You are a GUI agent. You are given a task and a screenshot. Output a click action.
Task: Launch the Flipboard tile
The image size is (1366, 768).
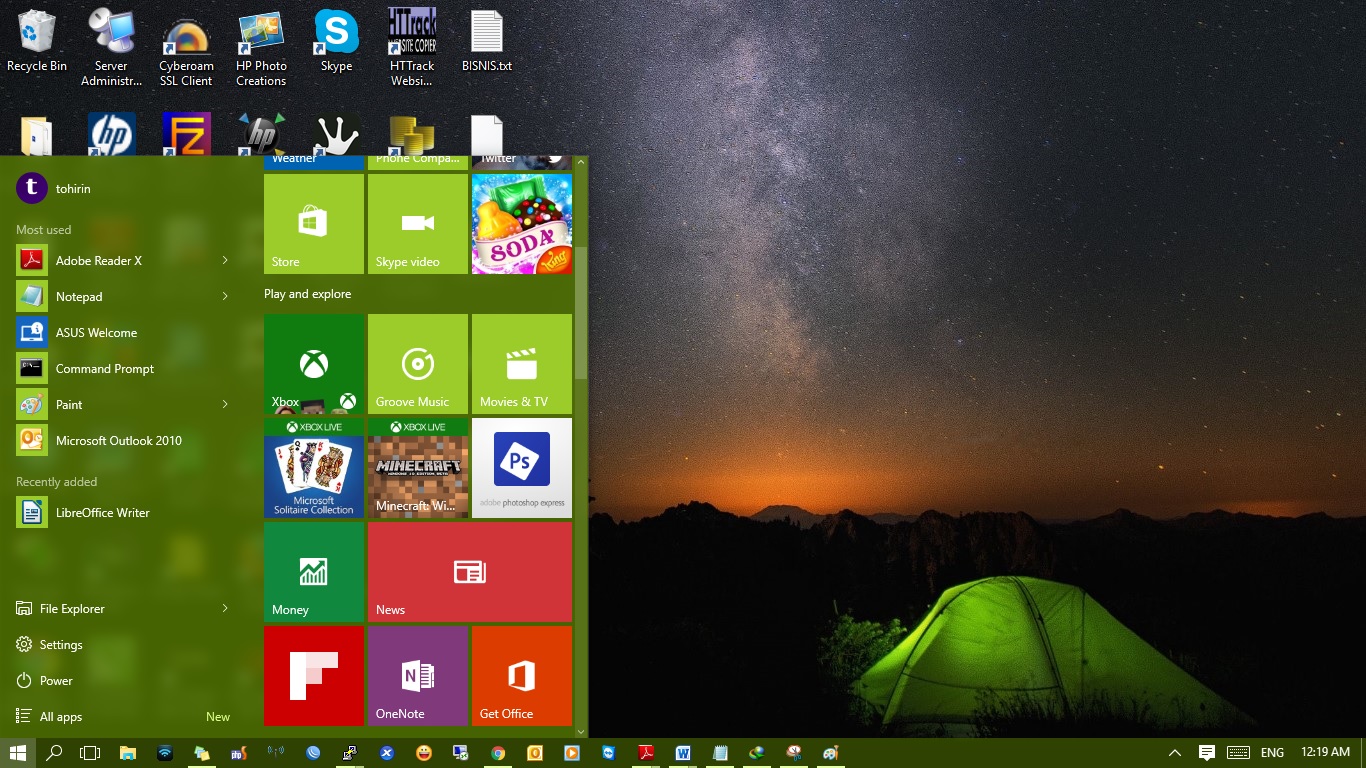(x=314, y=676)
